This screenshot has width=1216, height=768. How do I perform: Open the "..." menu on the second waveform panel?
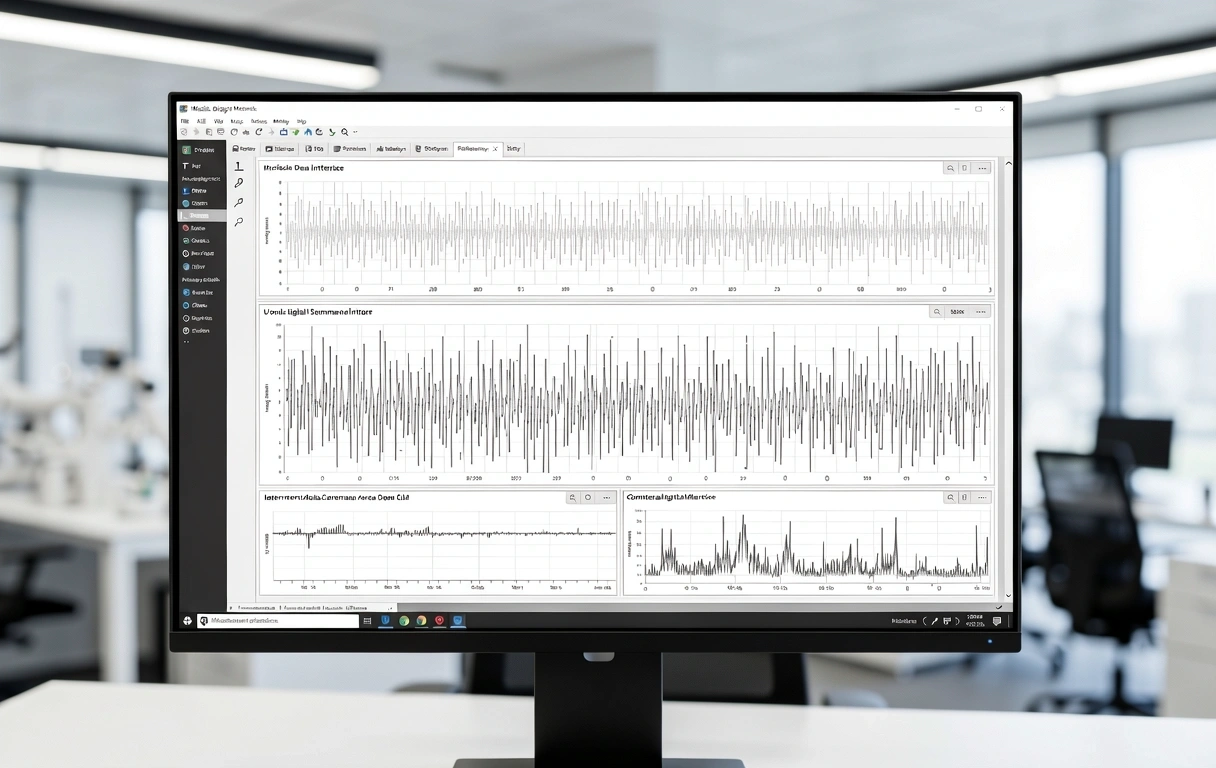click(981, 311)
